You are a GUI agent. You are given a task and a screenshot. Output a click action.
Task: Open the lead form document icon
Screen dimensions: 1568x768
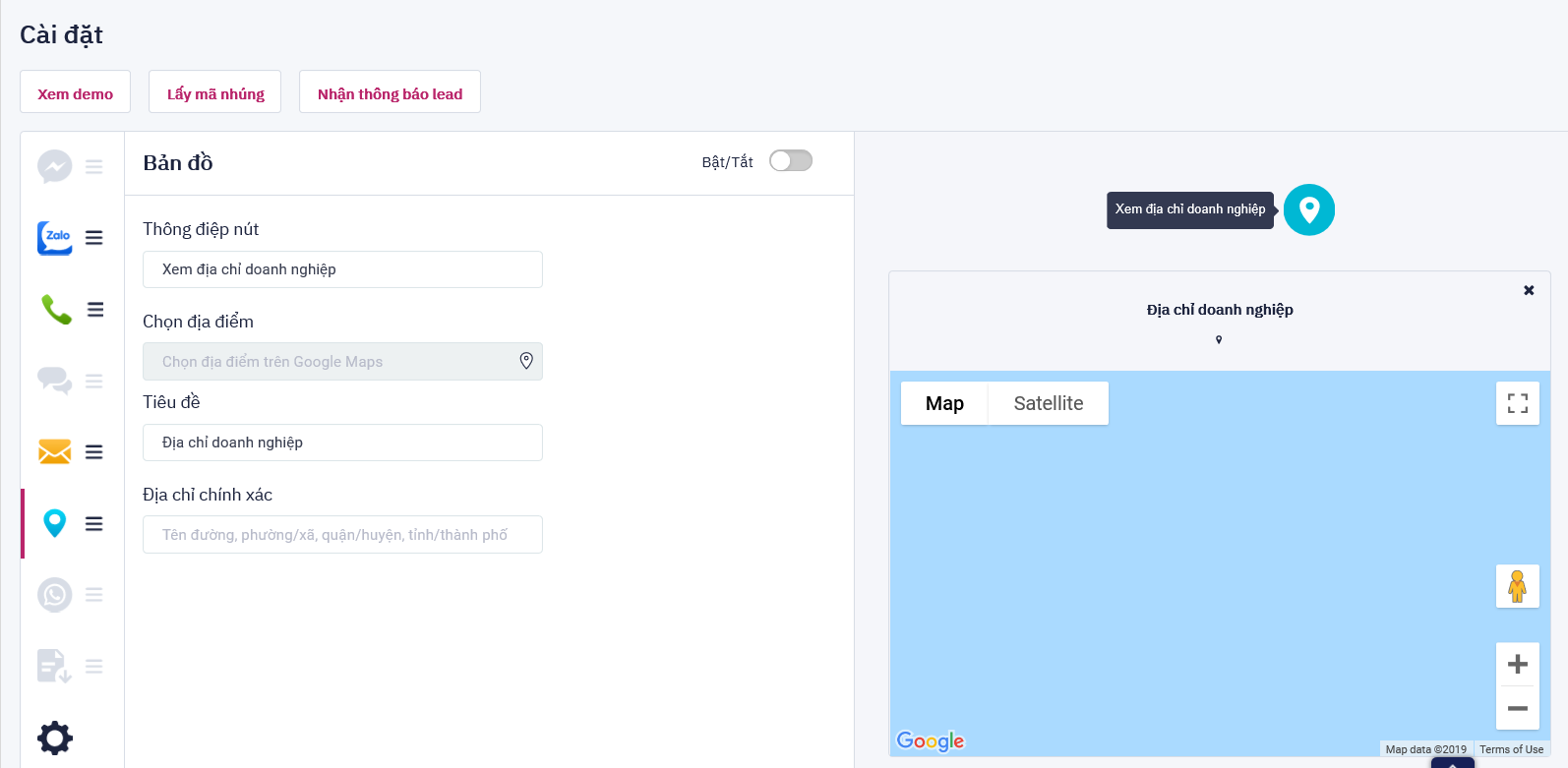click(x=54, y=666)
